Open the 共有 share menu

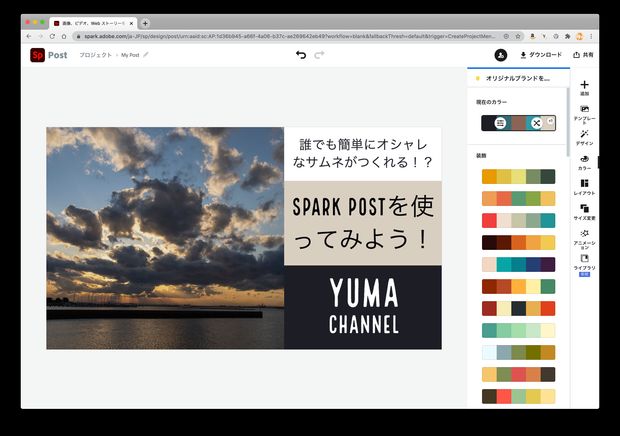click(x=583, y=55)
